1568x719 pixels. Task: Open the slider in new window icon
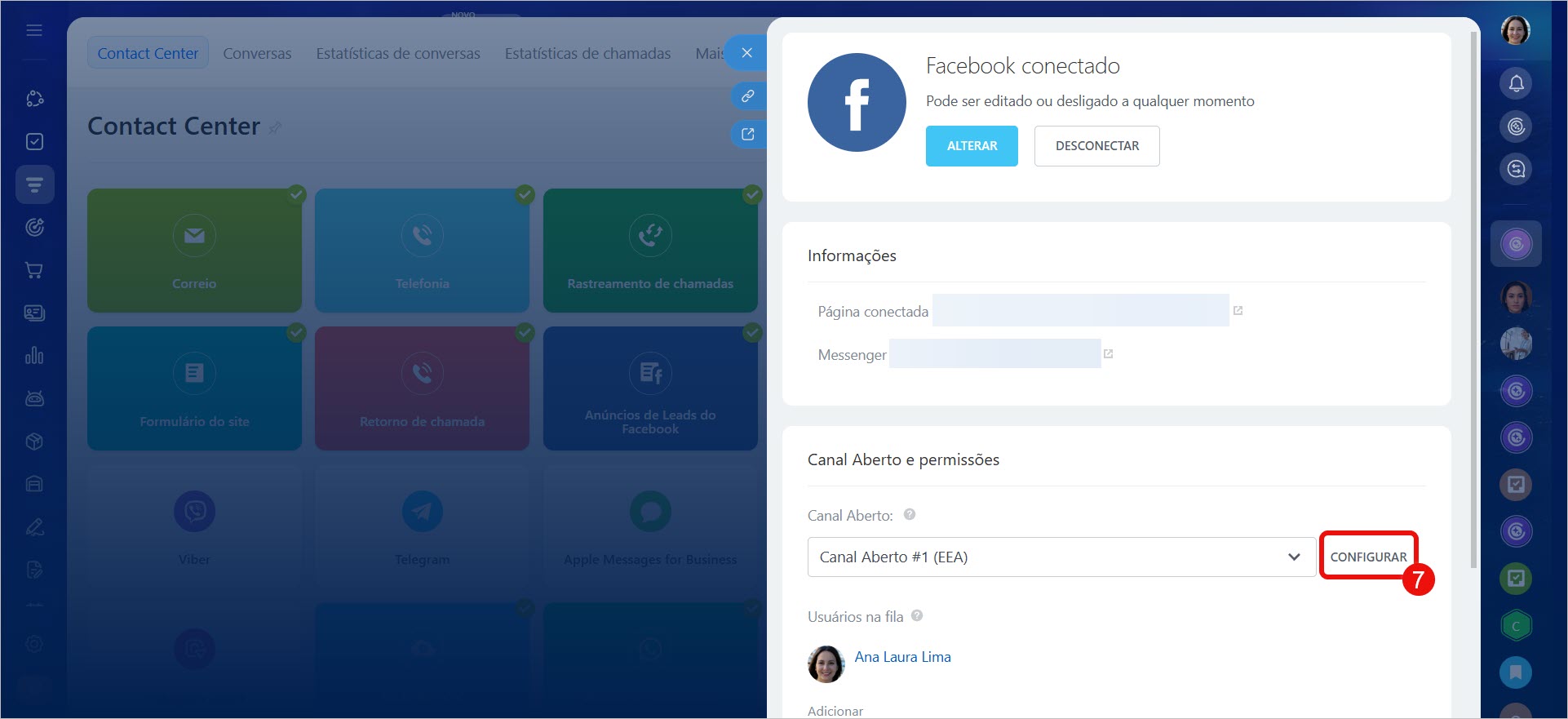pos(747,135)
